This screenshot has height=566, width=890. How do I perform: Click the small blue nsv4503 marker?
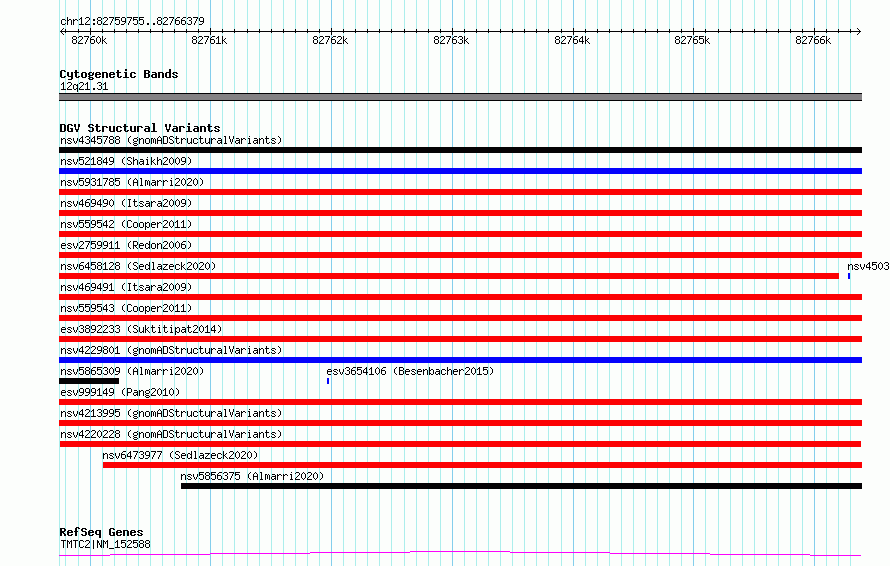(849, 276)
